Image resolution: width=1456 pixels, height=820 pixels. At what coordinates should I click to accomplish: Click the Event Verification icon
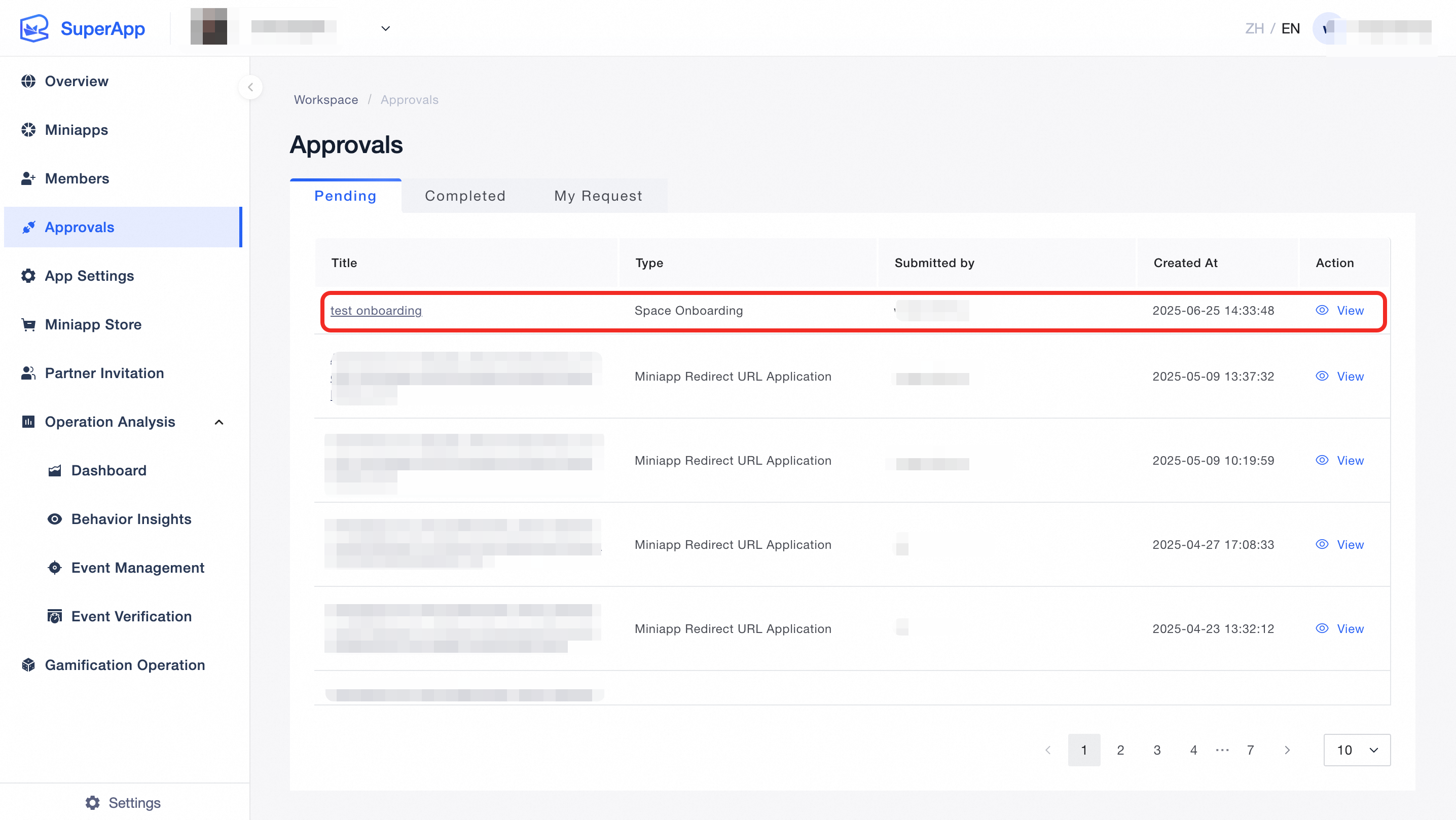tap(55, 616)
